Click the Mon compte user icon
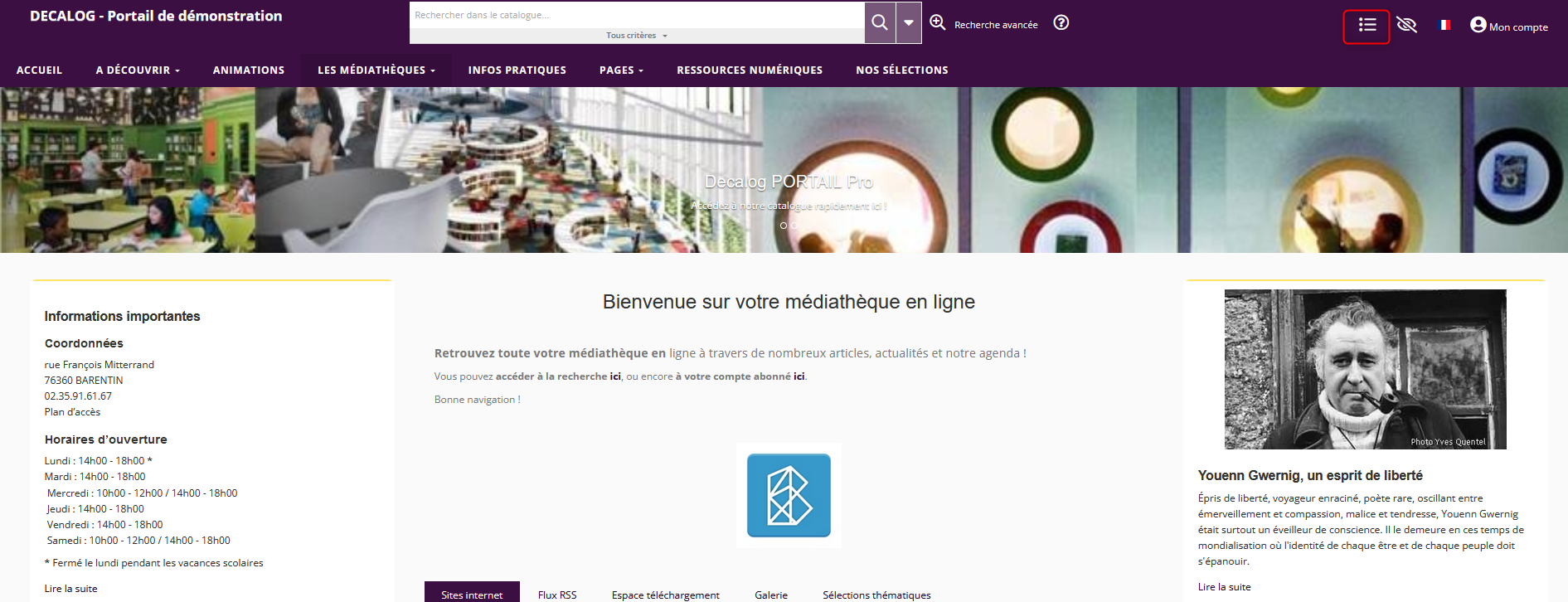Image resolution: width=1568 pixels, height=602 pixels. (1478, 25)
